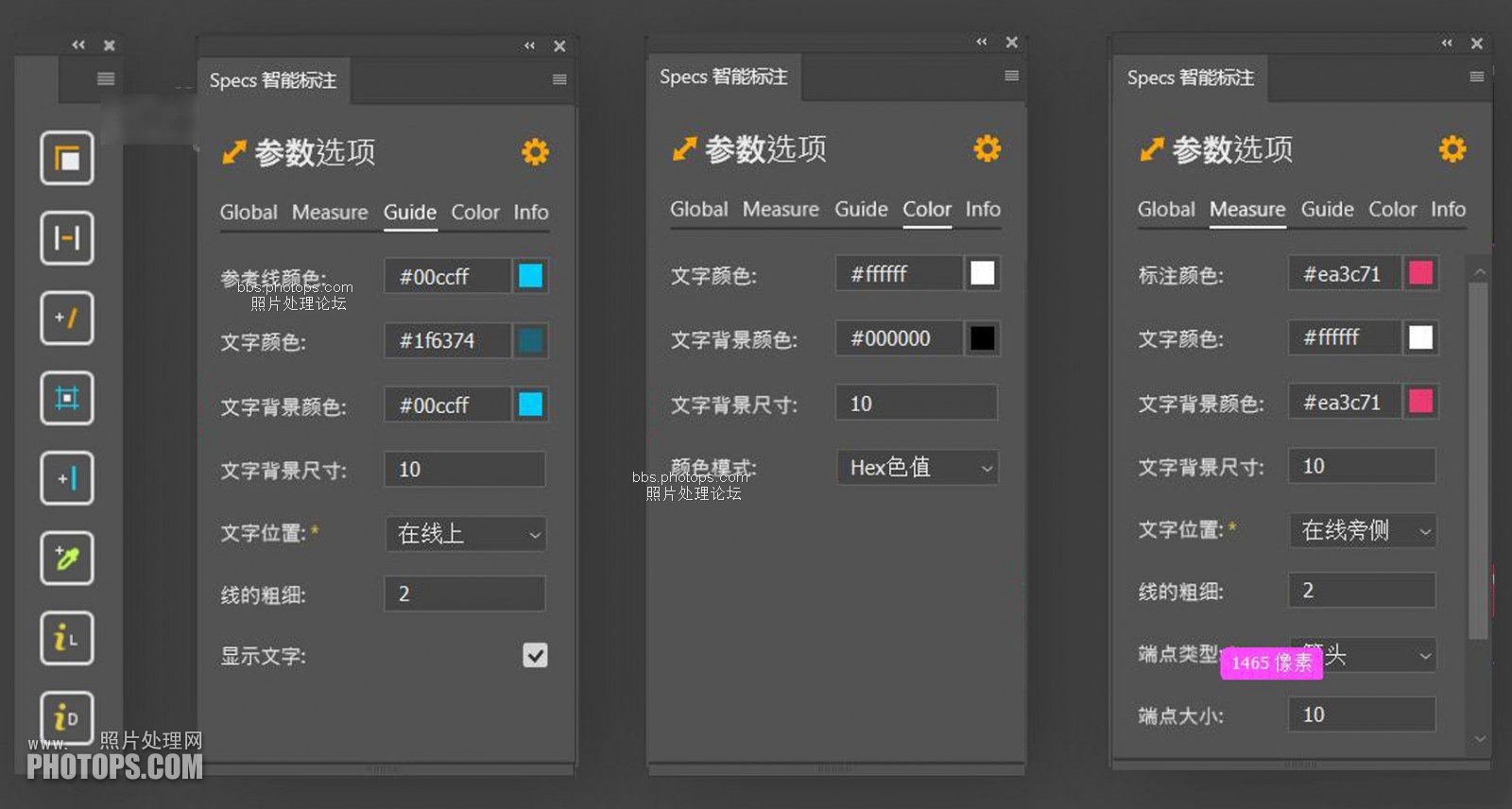Toggle the 显示文字 checkbox

pos(535,655)
